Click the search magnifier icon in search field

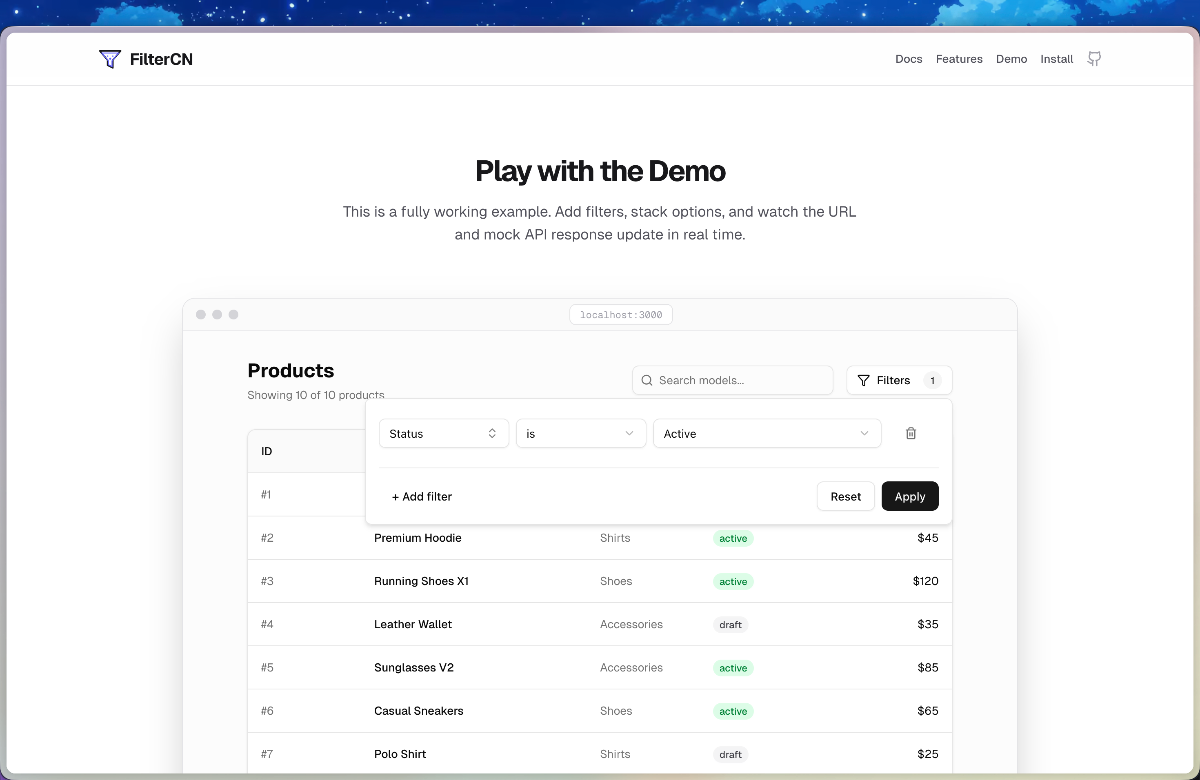(x=646, y=380)
